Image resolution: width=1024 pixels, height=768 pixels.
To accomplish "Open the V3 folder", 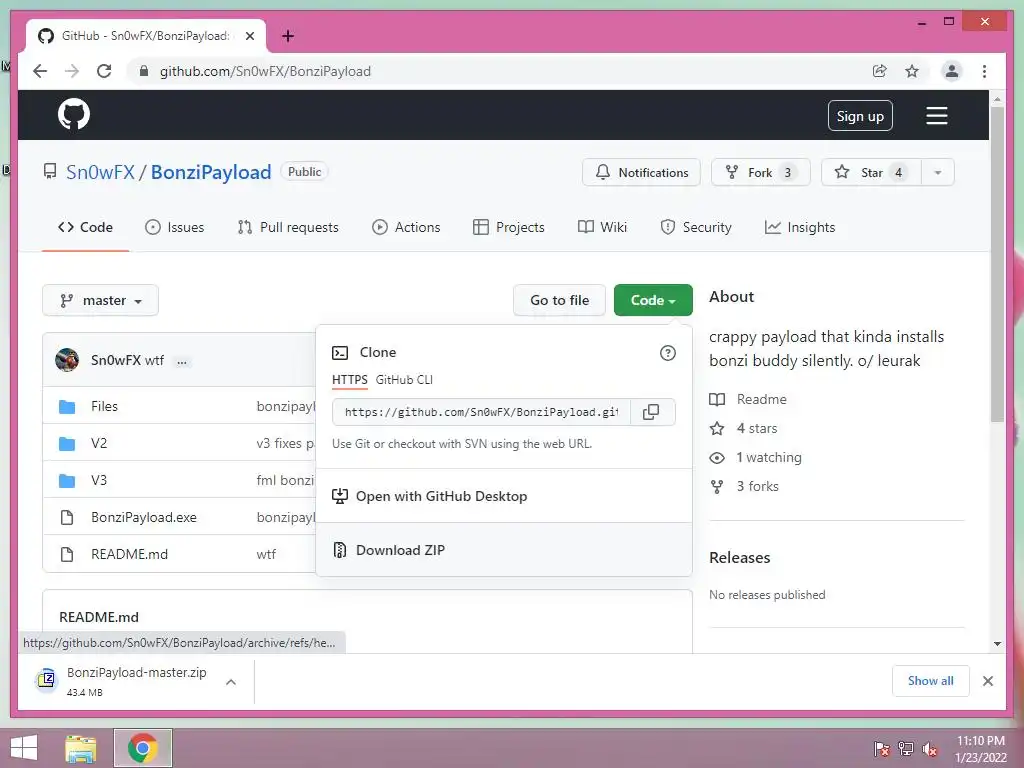I will coord(99,481).
